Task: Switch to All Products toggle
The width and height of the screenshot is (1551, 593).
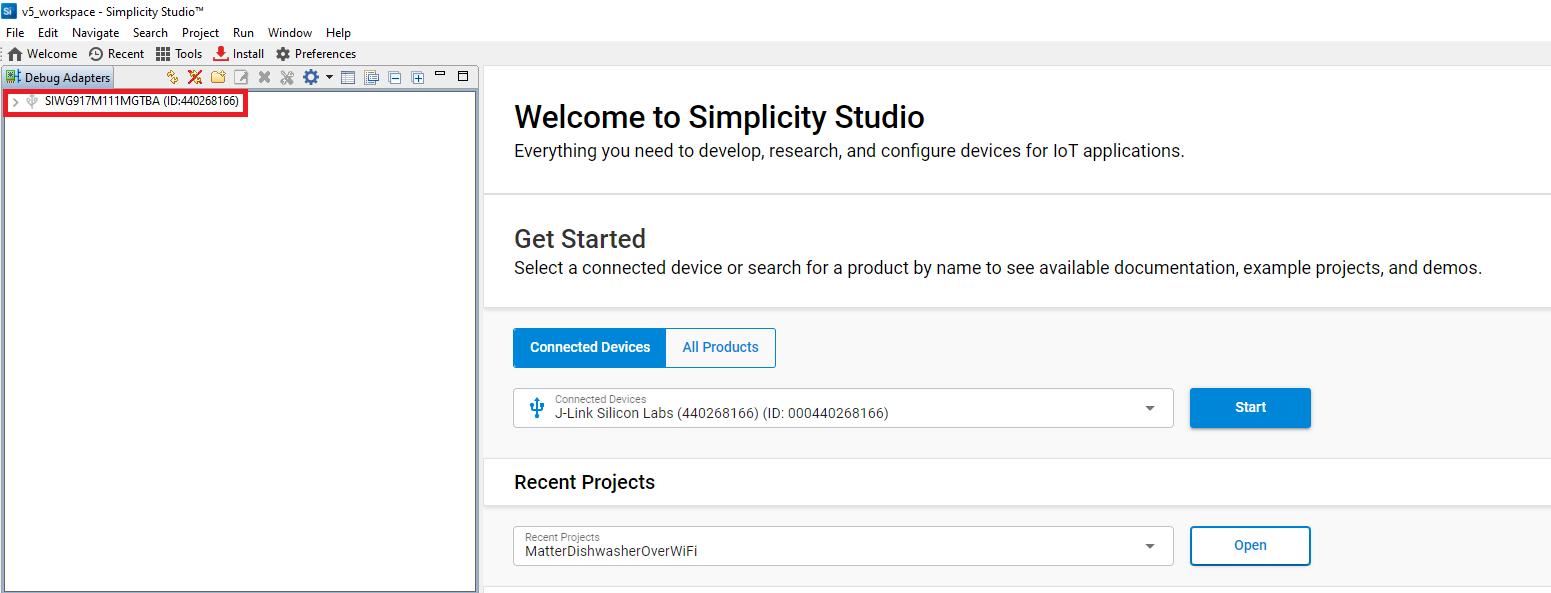Action: click(720, 347)
